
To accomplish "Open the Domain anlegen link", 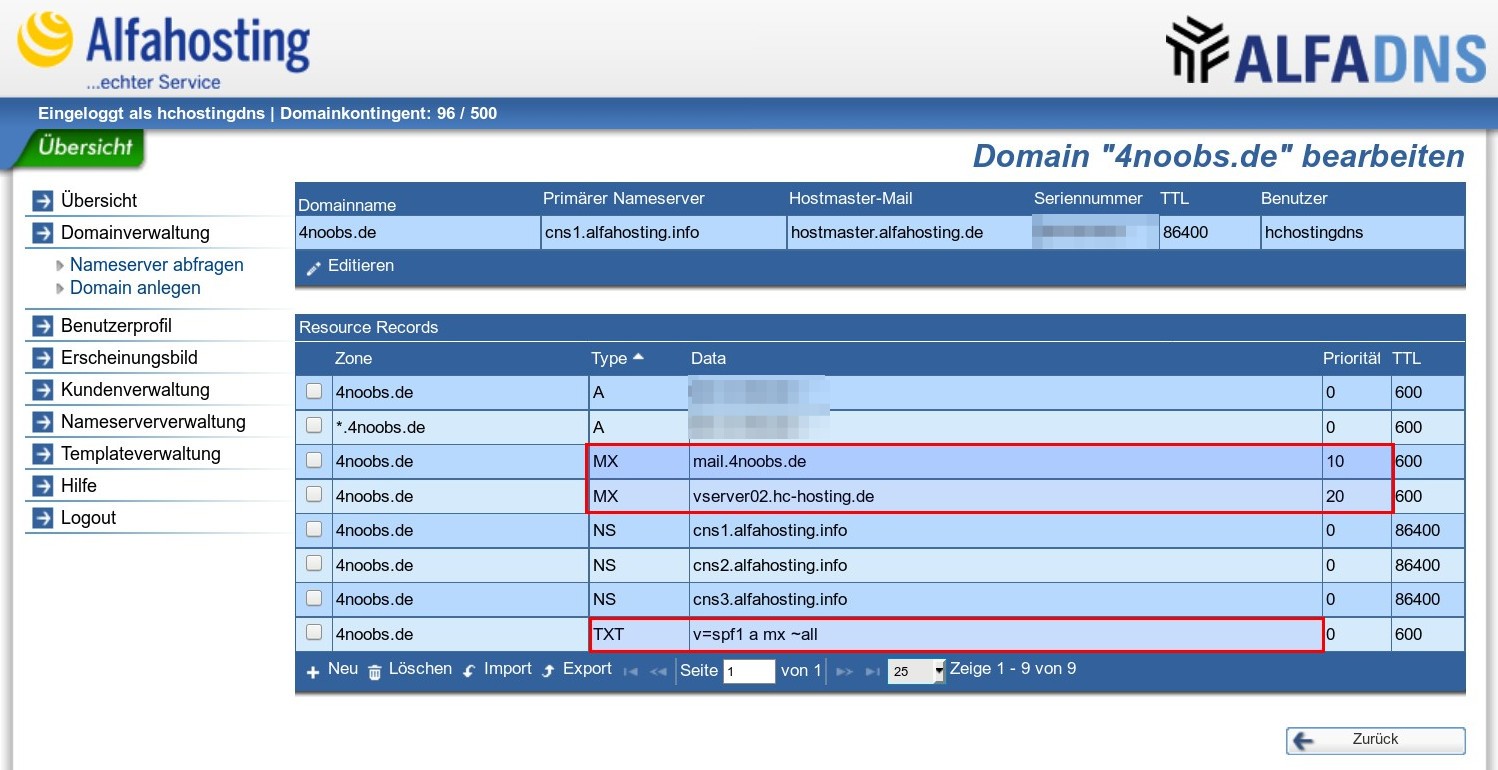I will [x=135, y=288].
